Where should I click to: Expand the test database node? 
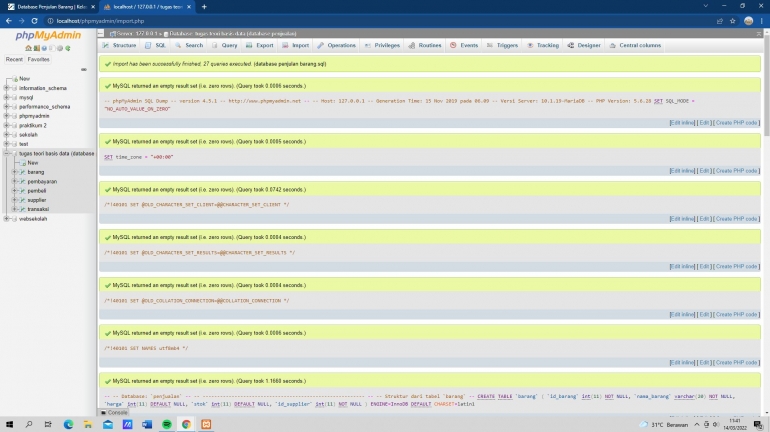tap(6, 144)
